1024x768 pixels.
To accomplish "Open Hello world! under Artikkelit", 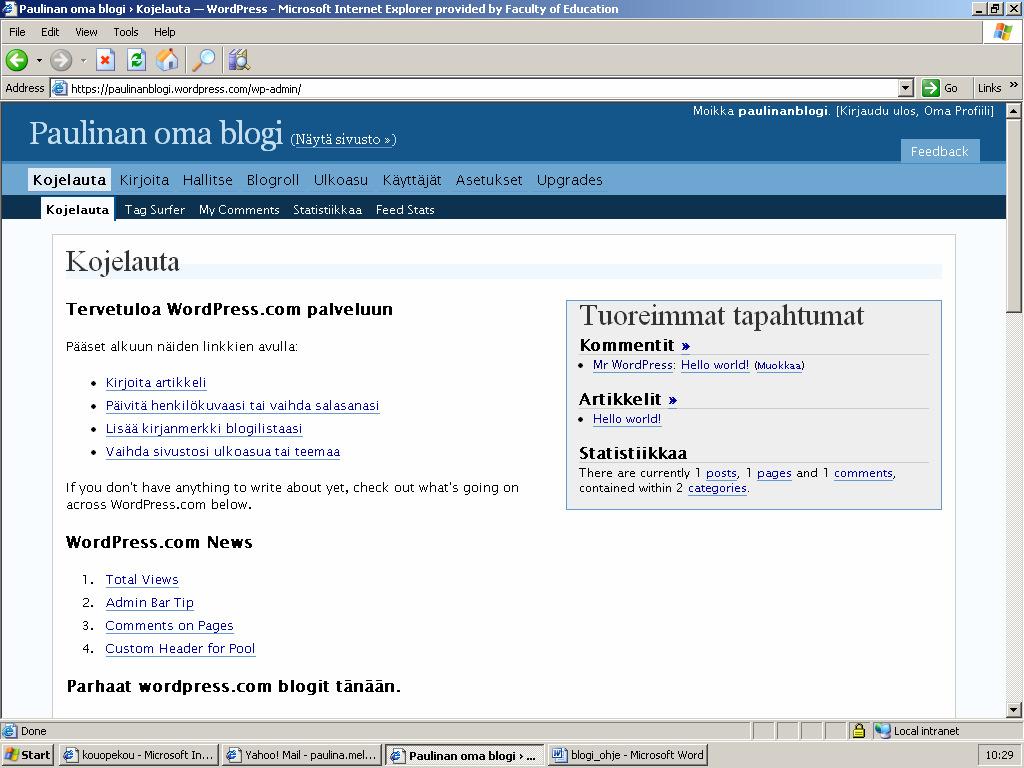I will (627, 419).
